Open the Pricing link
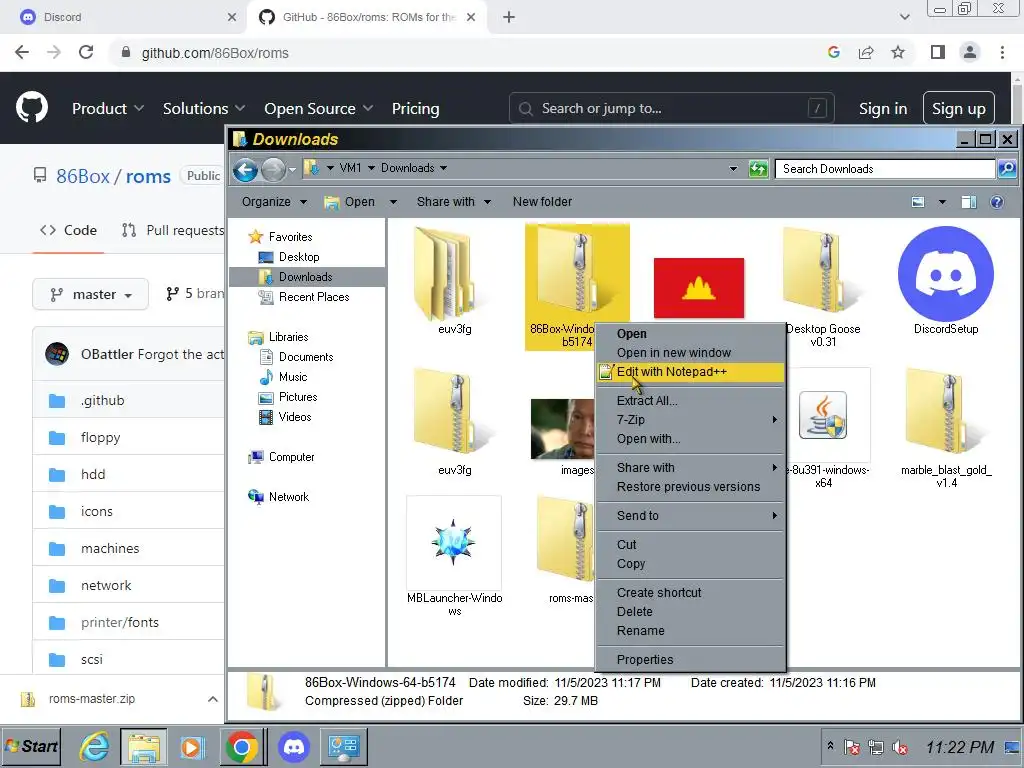The image size is (1024, 768). 415,108
